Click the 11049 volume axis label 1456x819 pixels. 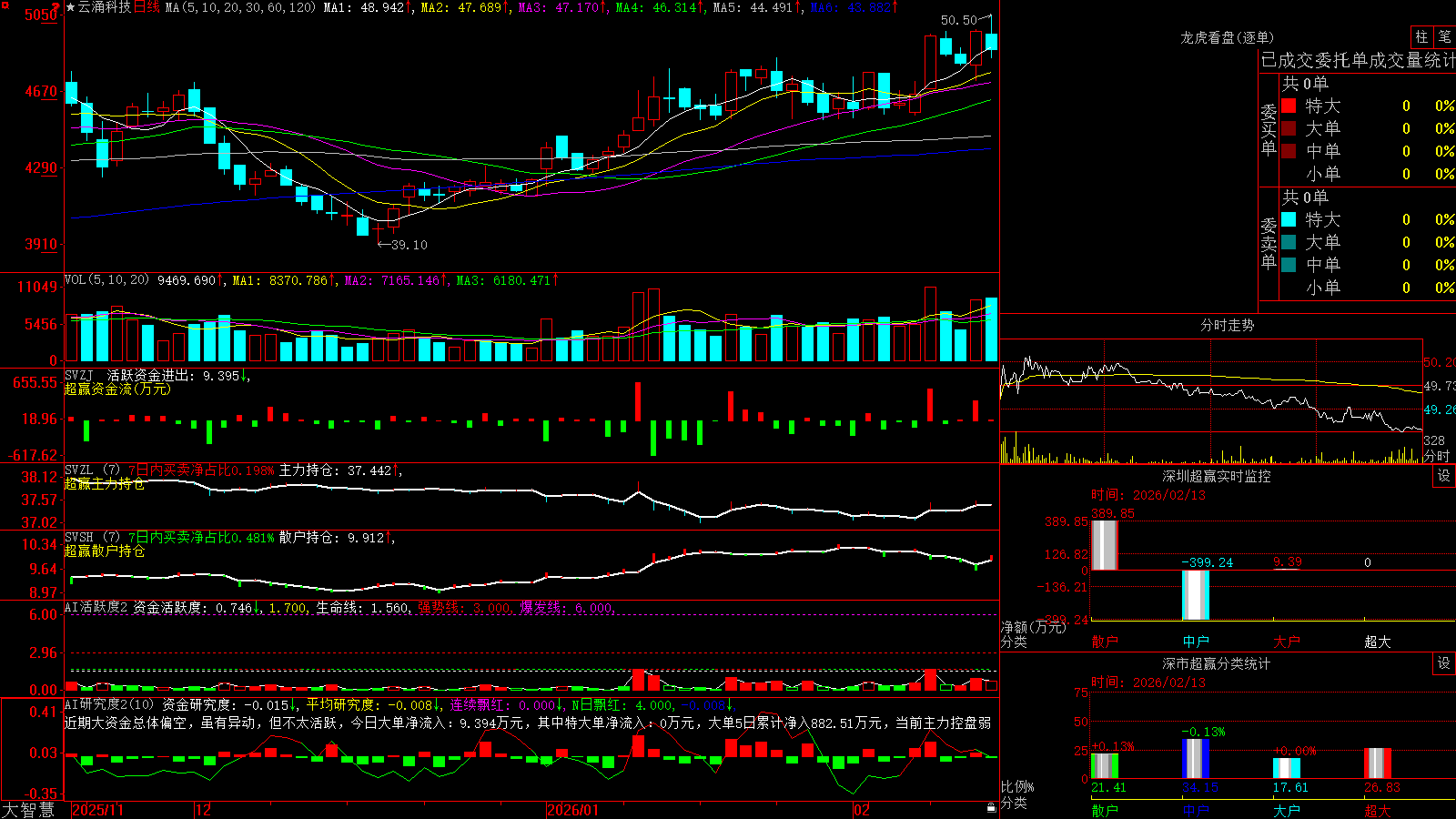point(37,288)
